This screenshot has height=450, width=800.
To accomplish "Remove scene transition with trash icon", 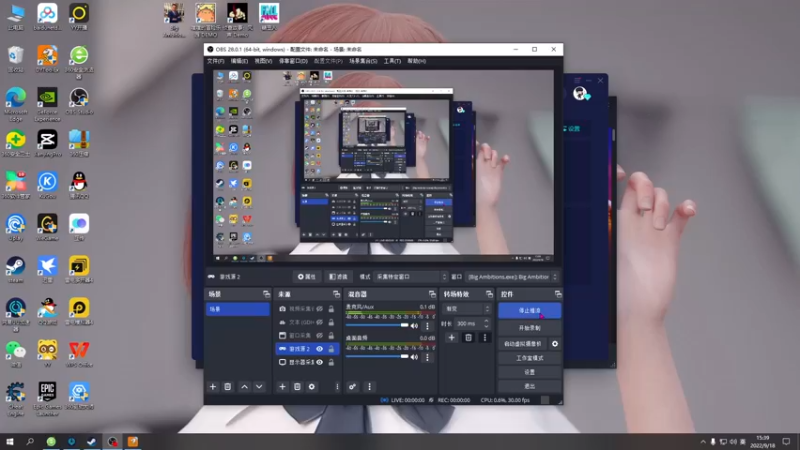I will [468, 337].
